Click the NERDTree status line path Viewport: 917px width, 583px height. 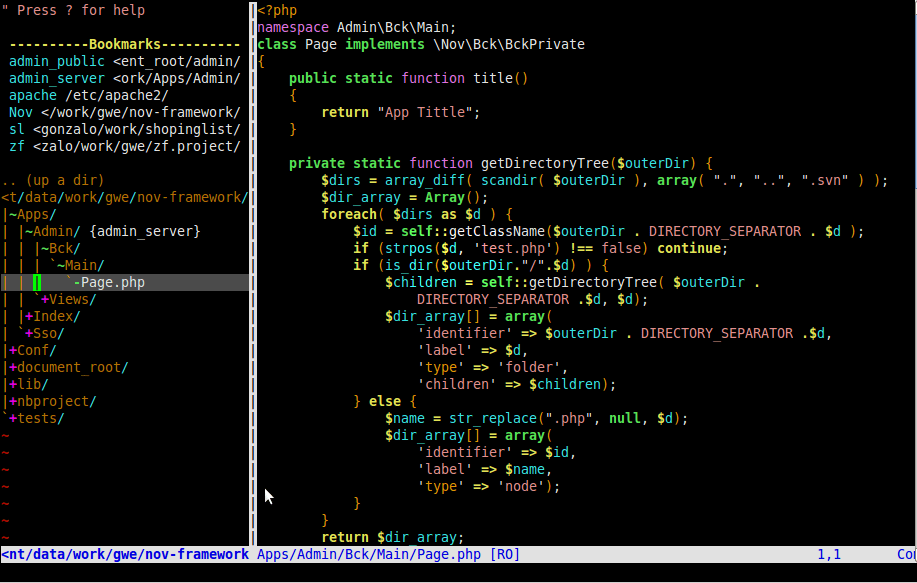tap(125, 554)
